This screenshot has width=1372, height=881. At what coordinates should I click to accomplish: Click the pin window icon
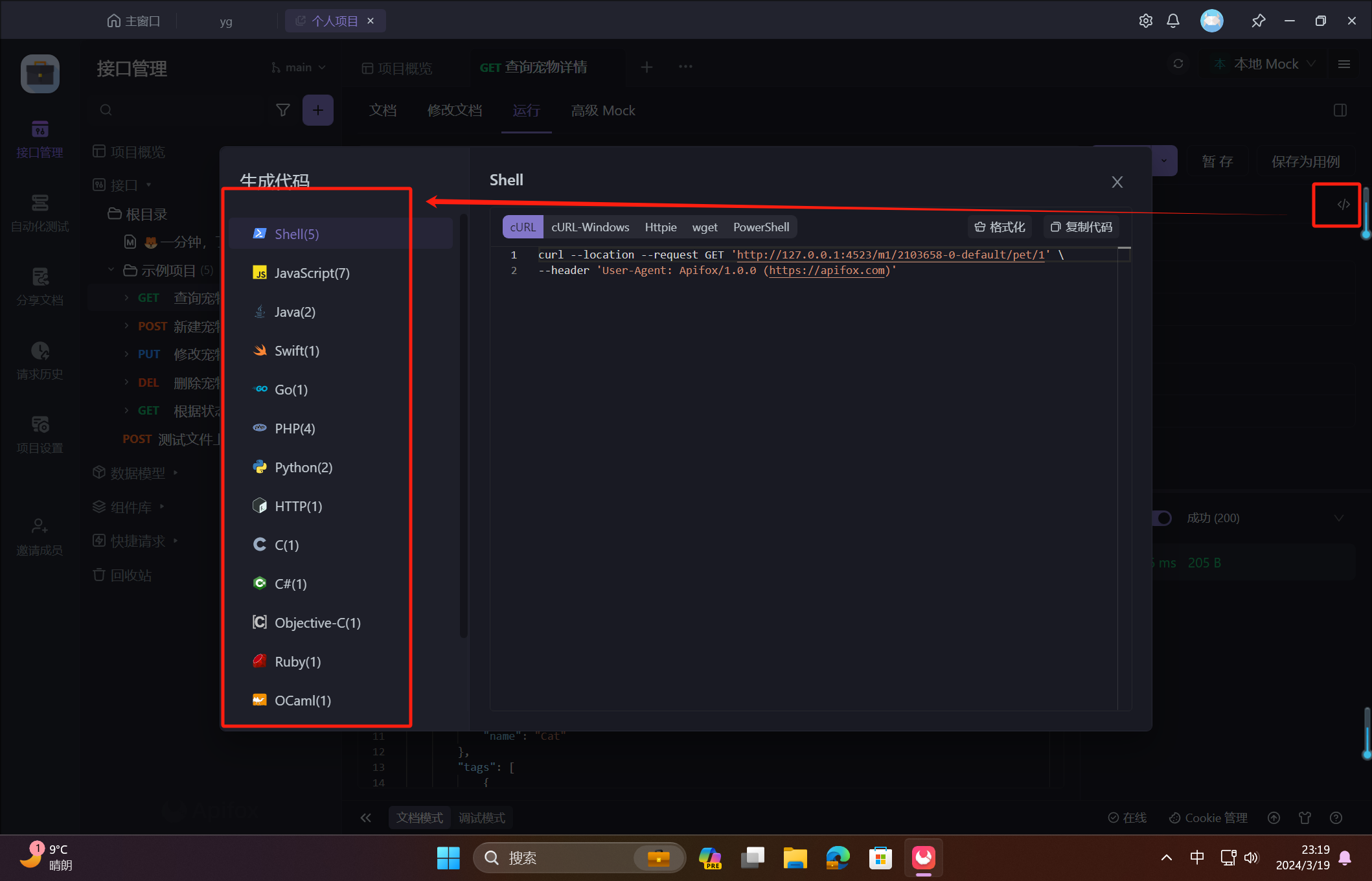click(x=1257, y=21)
